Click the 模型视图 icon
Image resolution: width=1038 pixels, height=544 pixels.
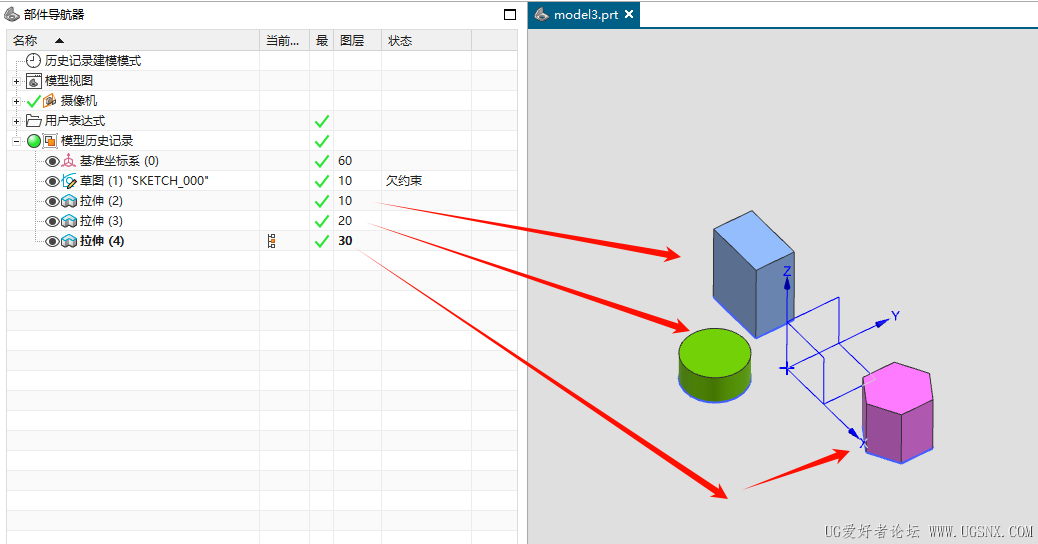pos(34,81)
